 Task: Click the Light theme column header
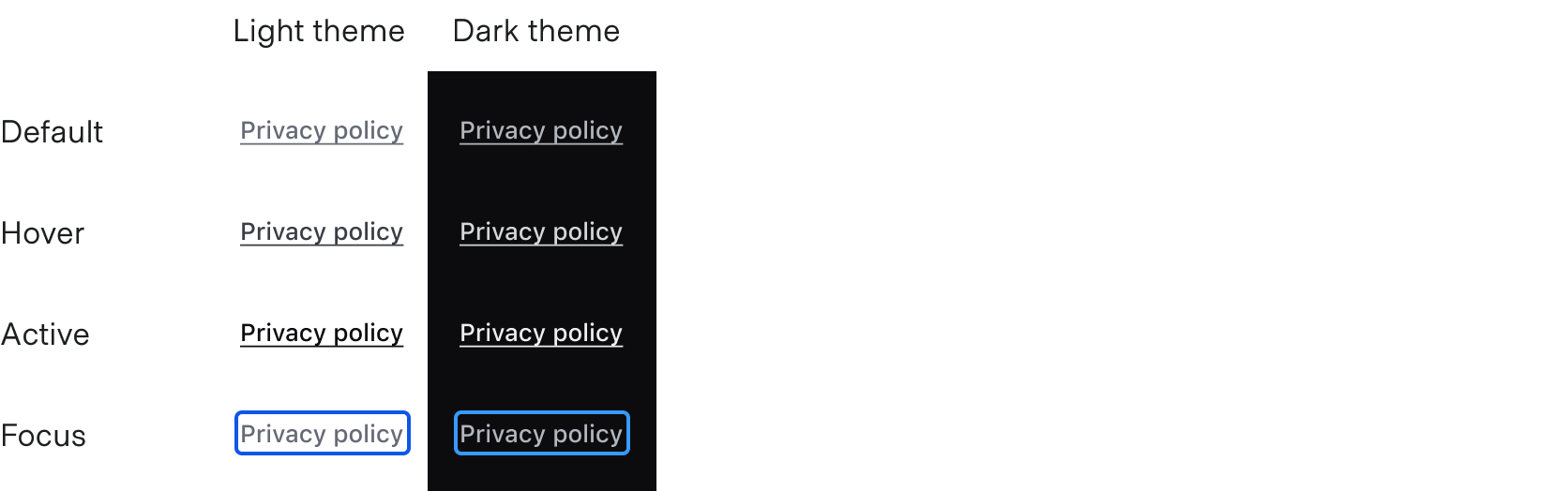click(319, 31)
